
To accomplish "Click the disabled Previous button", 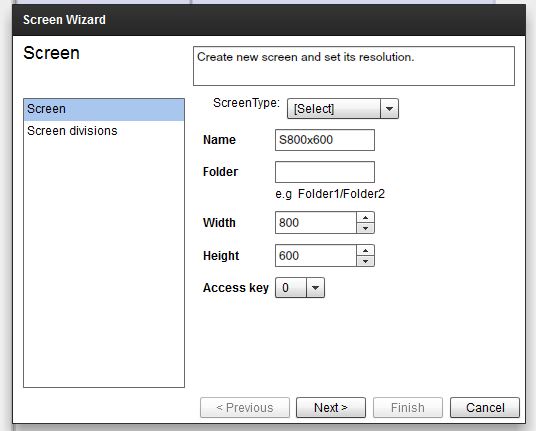I will tap(245, 407).
